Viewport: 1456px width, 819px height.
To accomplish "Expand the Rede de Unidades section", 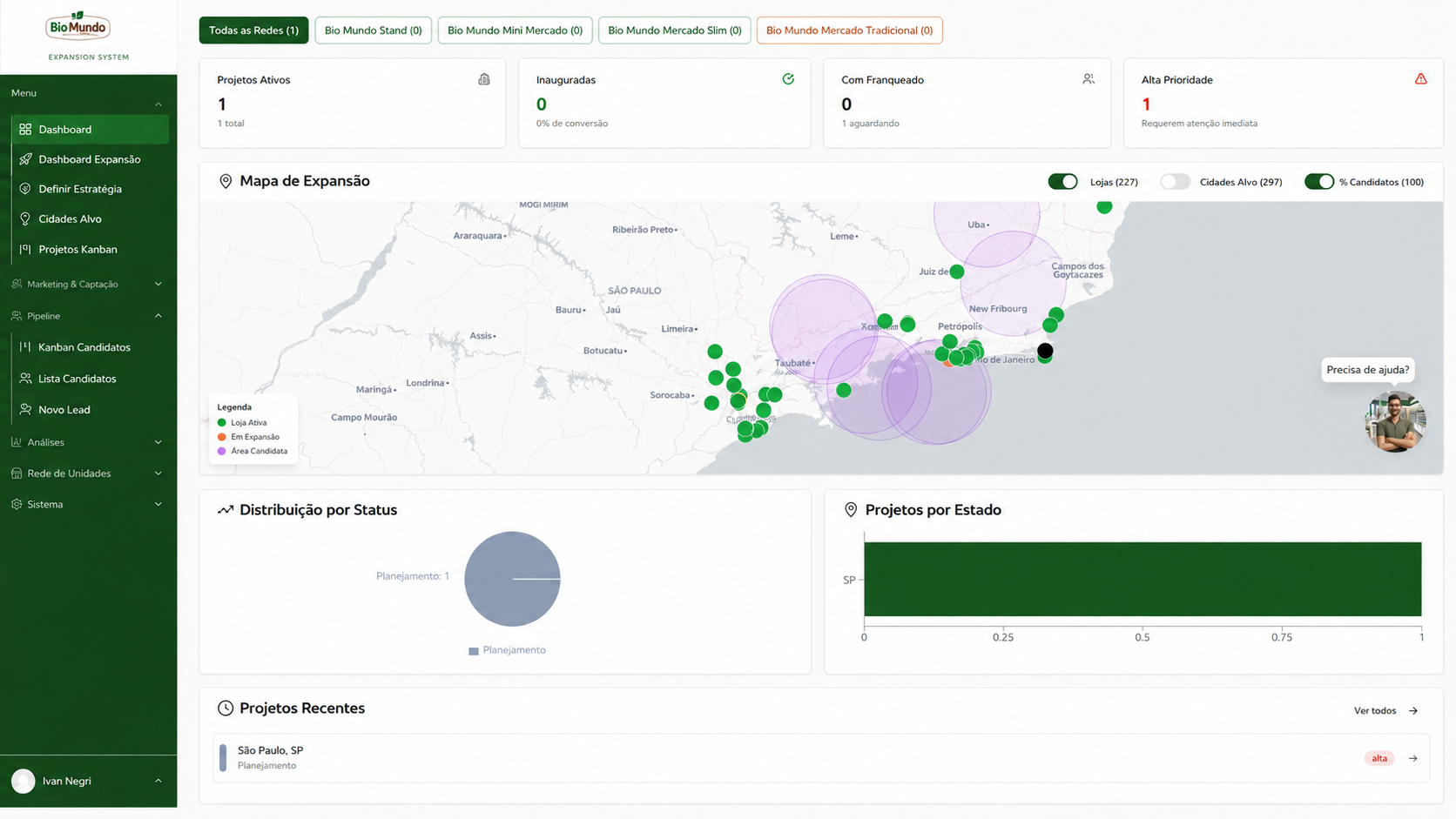I will [x=158, y=473].
